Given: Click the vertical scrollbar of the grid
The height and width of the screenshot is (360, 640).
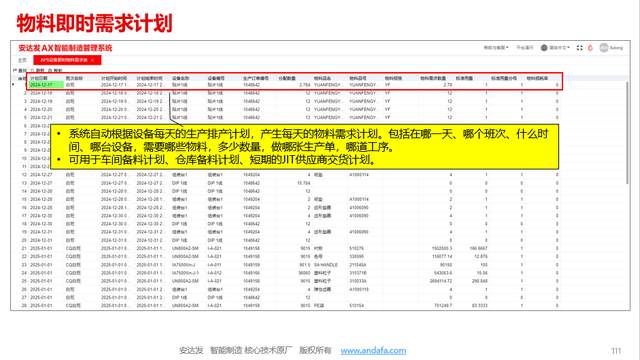Looking at the screenshot, I should pyautogui.click(x=627, y=133).
